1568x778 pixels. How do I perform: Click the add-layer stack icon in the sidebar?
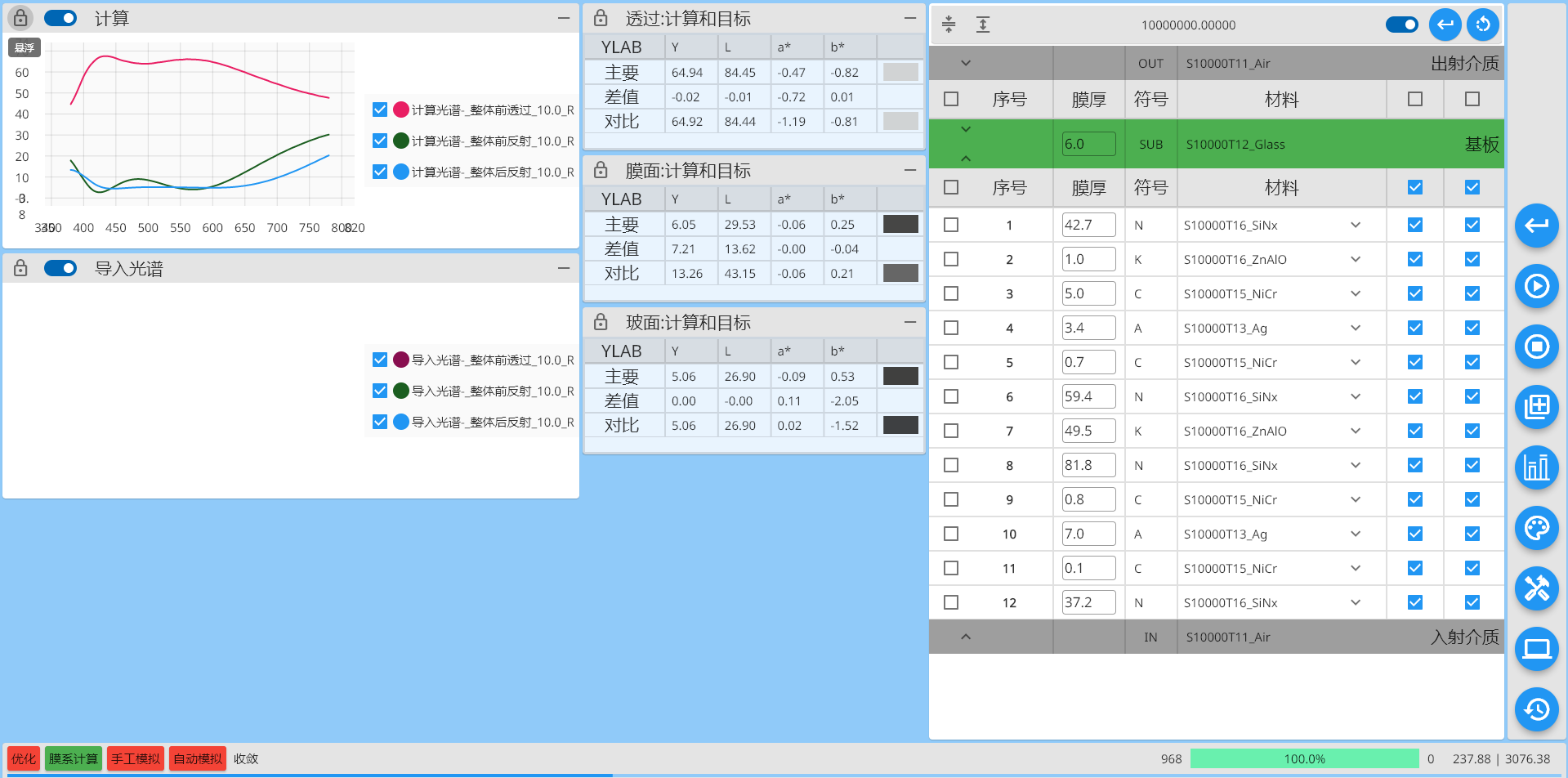[1537, 407]
